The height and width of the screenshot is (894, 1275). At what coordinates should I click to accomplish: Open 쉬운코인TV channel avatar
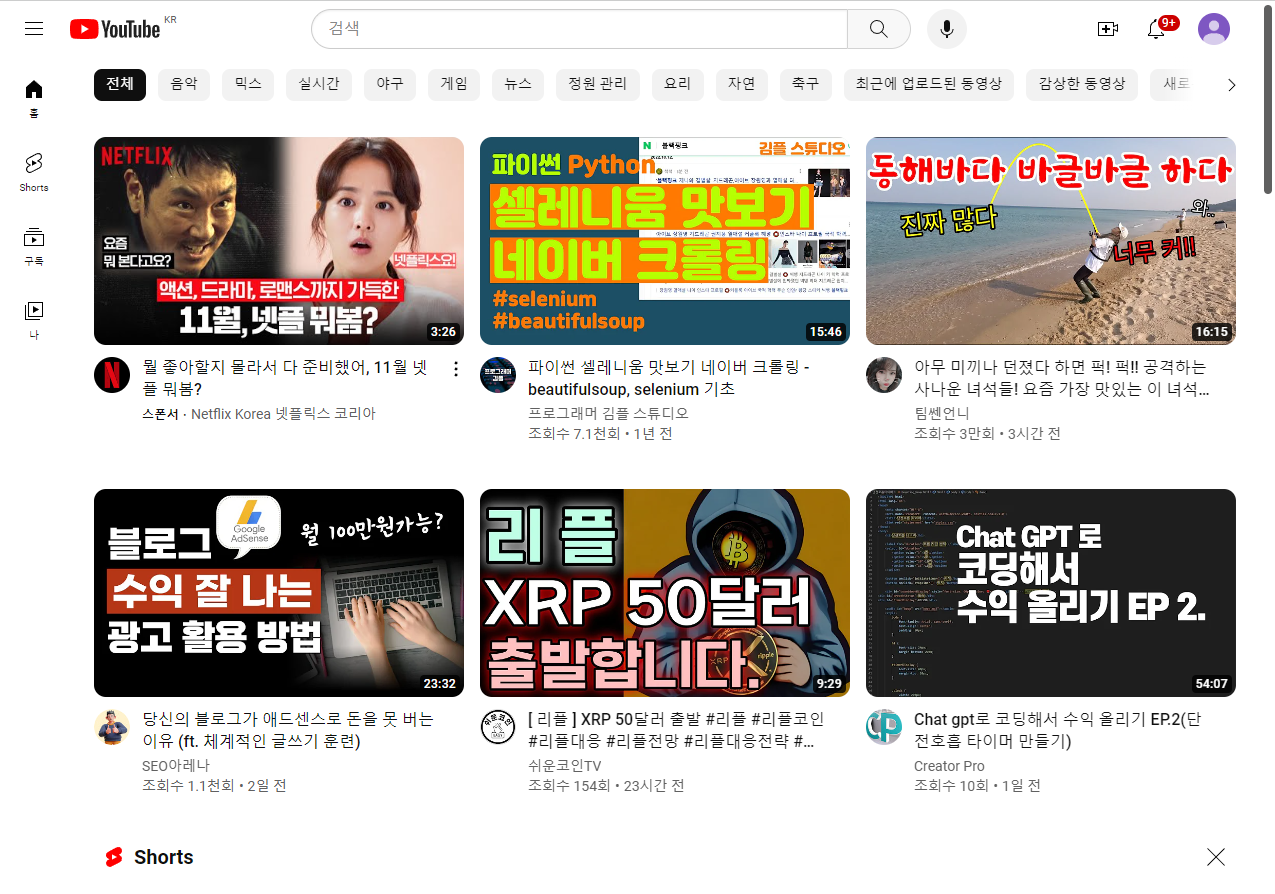(x=498, y=727)
